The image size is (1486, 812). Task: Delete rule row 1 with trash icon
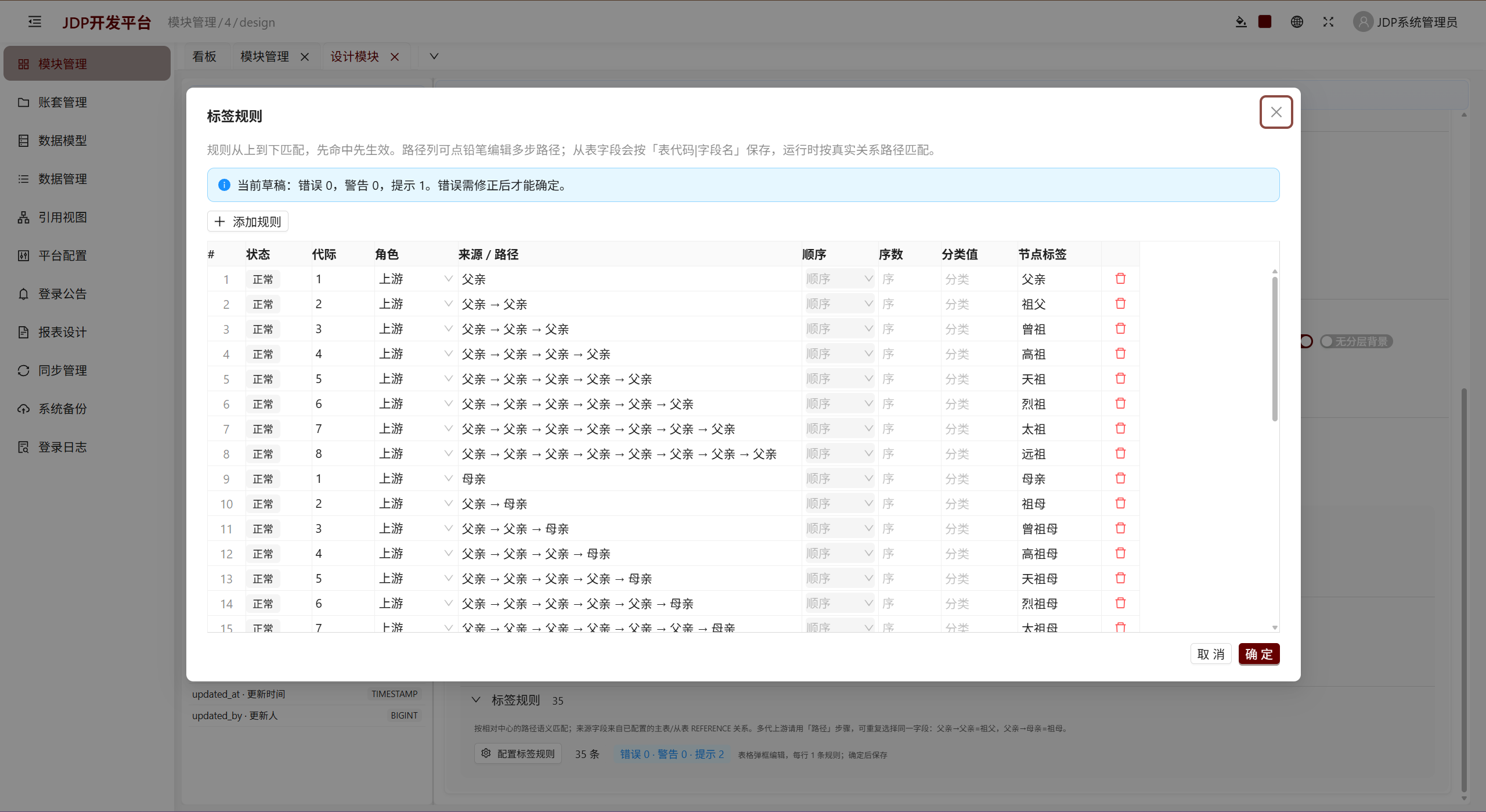1120,279
